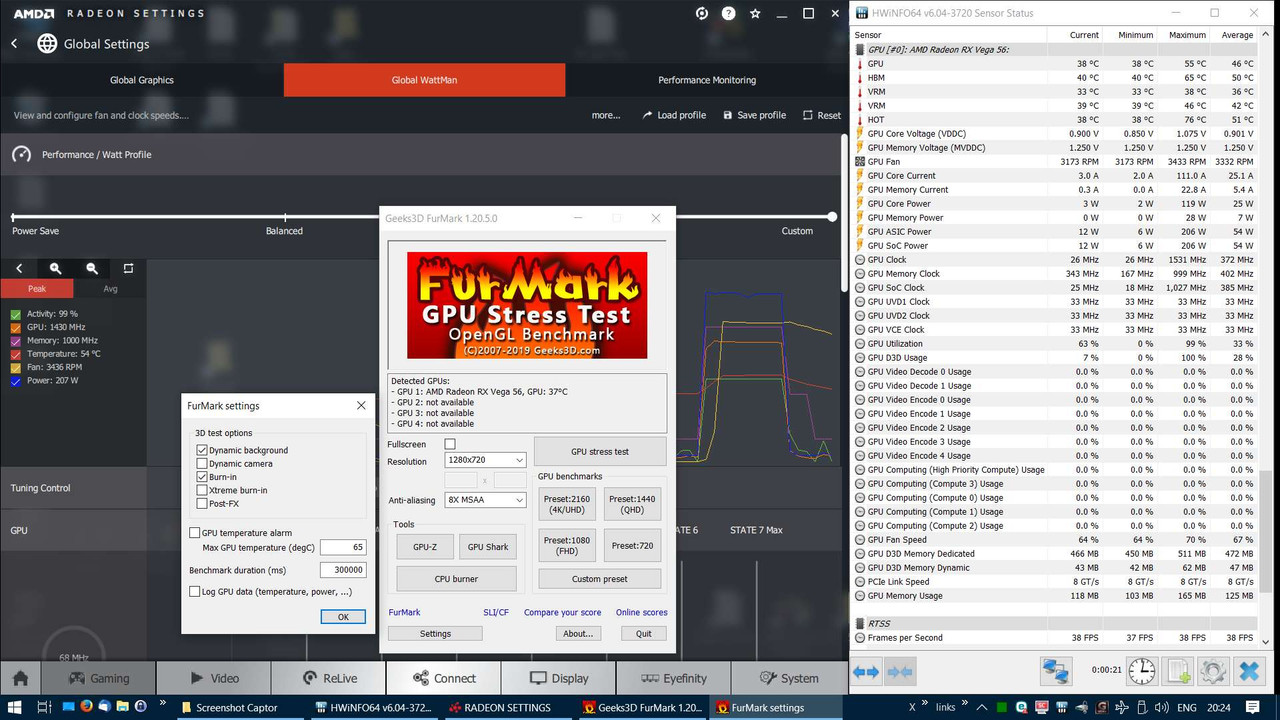Viewport: 1280px width, 720px height.
Task: Uncheck Burn-in option
Action: tap(202, 477)
